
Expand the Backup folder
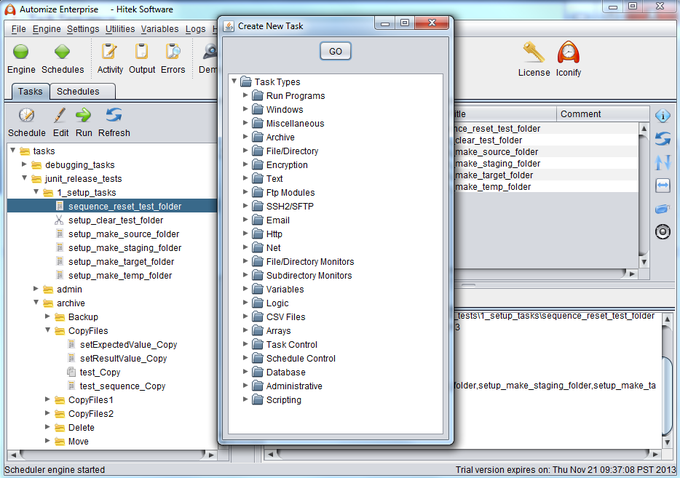coord(48,316)
